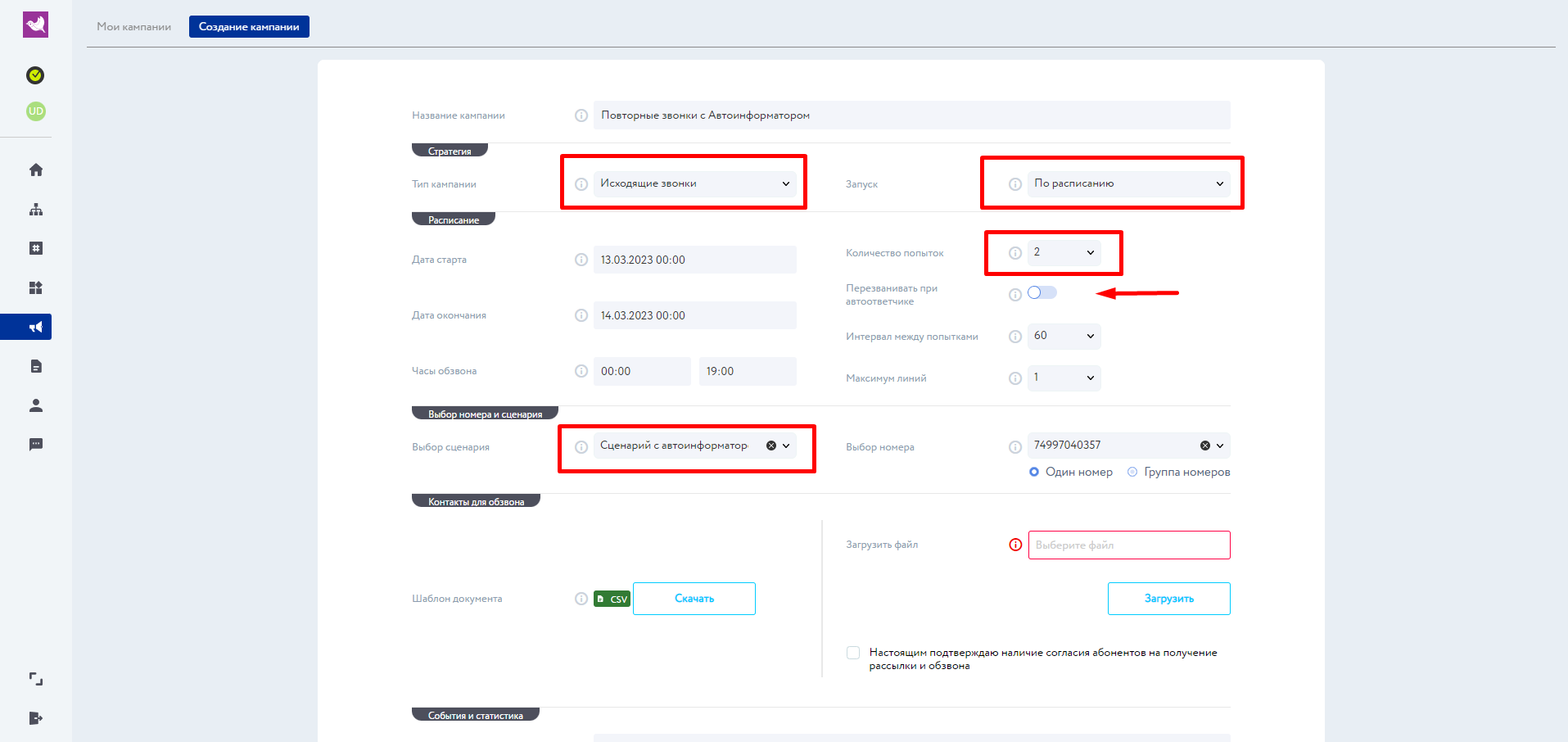This screenshot has width=1568, height=742.
Task: Click info icon next to Дата старта
Action: pyautogui.click(x=581, y=260)
